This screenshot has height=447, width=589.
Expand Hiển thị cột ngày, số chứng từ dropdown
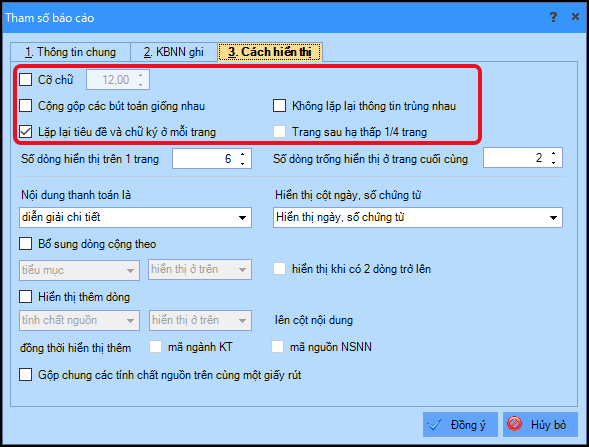click(x=418, y=217)
